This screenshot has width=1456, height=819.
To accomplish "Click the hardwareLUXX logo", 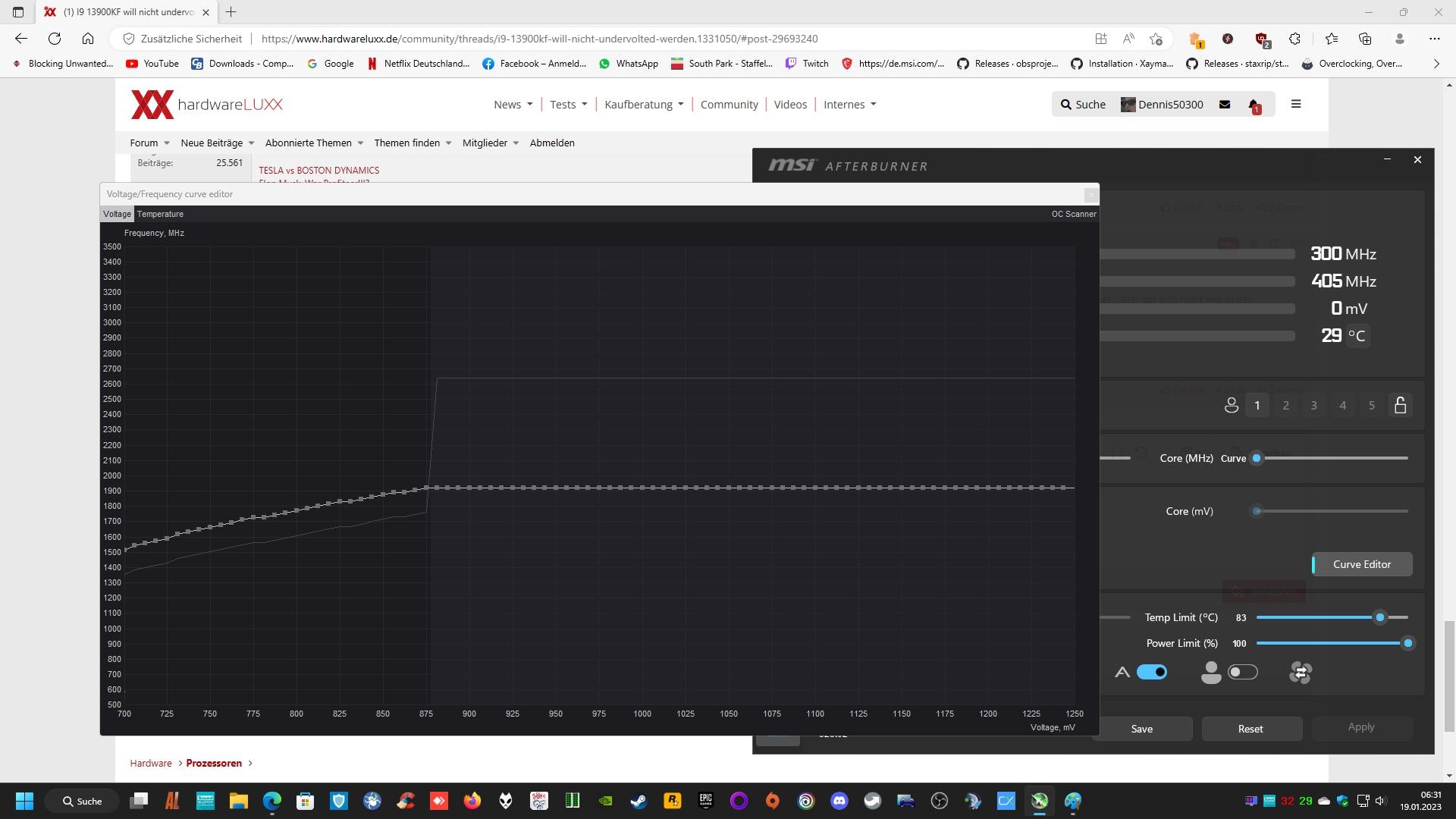I will [x=206, y=105].
